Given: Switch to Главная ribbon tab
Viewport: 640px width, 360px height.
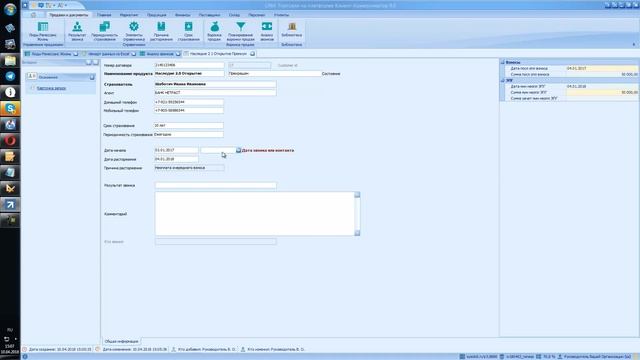Looking at the screenshot, I should coord(104,15).
